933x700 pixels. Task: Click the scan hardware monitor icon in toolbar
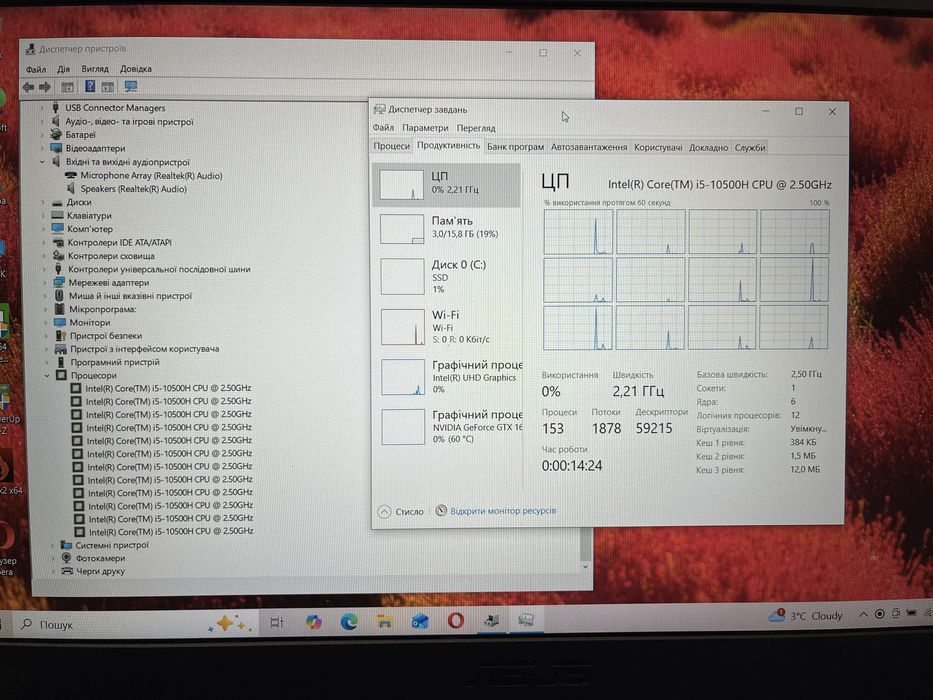click(x=131, y=87)
